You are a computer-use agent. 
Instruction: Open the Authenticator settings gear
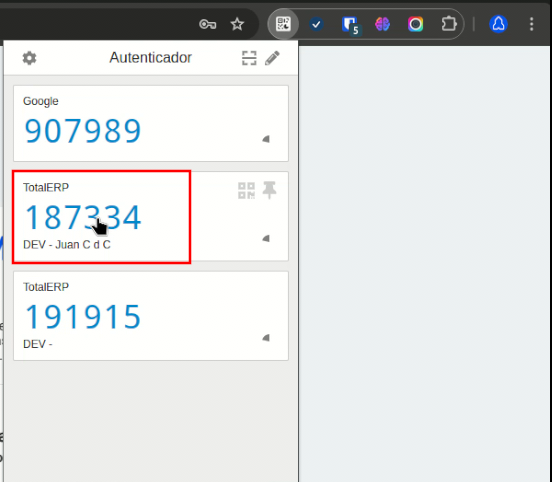point(29,58)
